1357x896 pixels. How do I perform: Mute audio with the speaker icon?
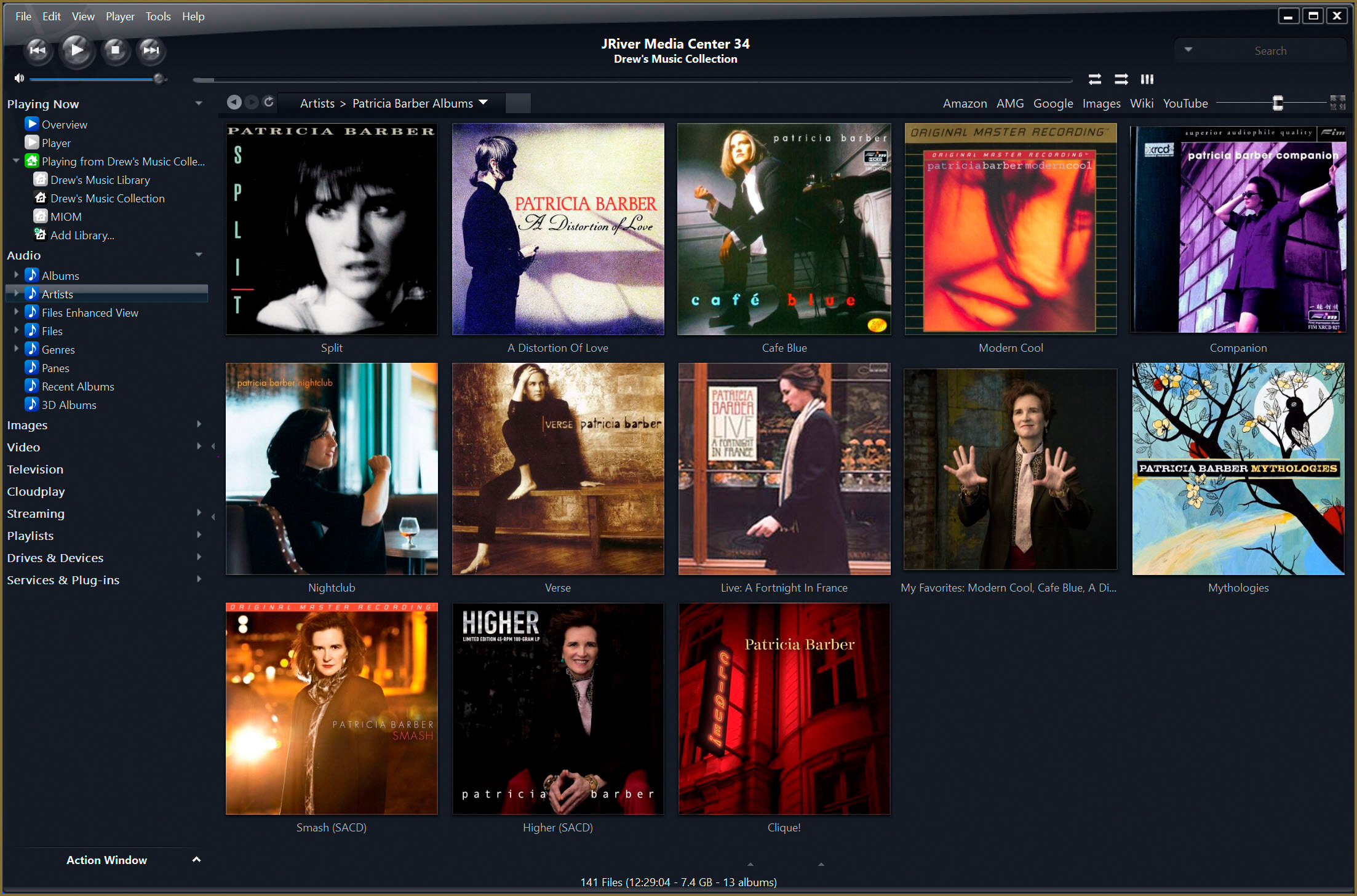[x=19, y=78]
